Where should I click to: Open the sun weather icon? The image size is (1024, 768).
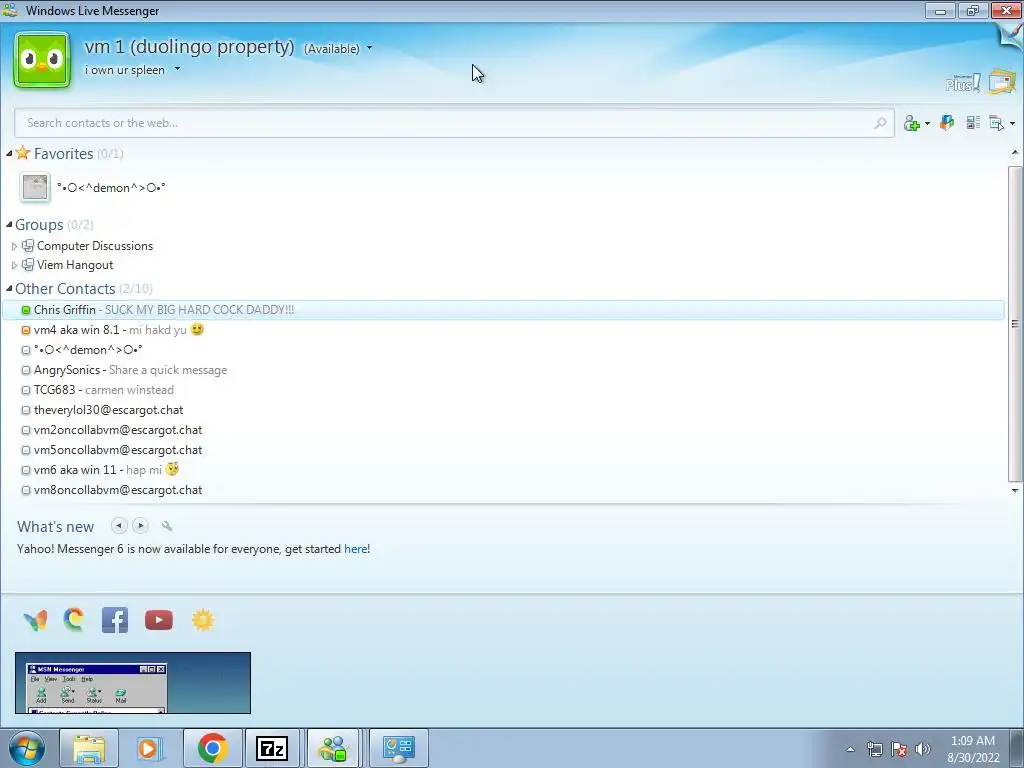pyautogui.click(x=203, y=620)
